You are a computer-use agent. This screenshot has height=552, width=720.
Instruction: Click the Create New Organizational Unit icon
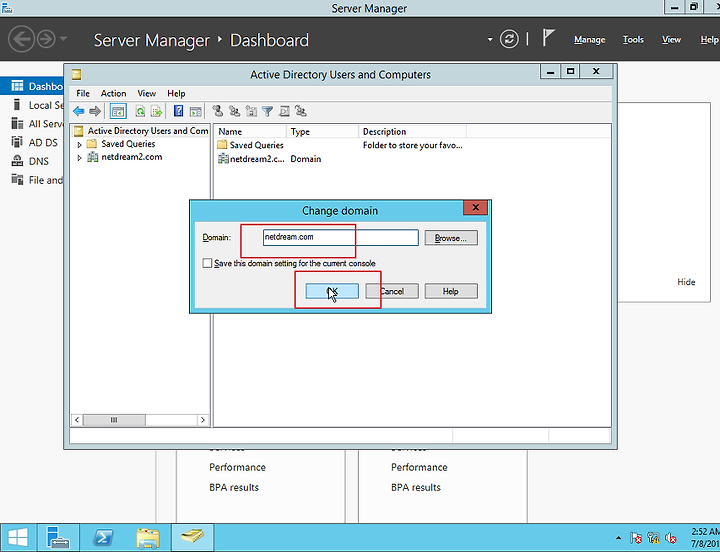point(251,111)
